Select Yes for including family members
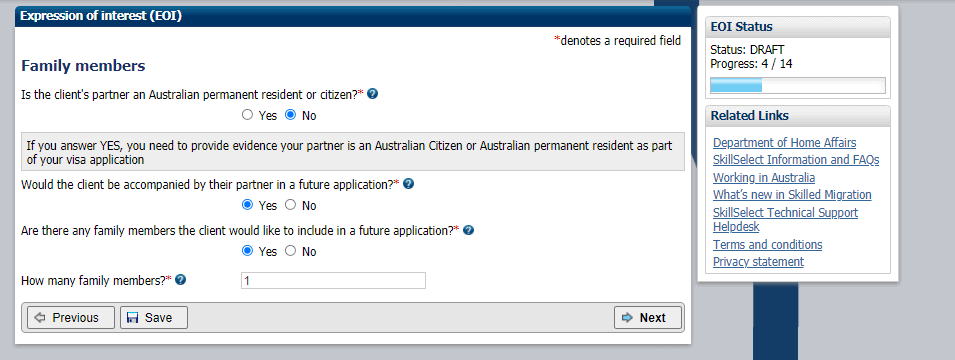 (x=247, y=250)
